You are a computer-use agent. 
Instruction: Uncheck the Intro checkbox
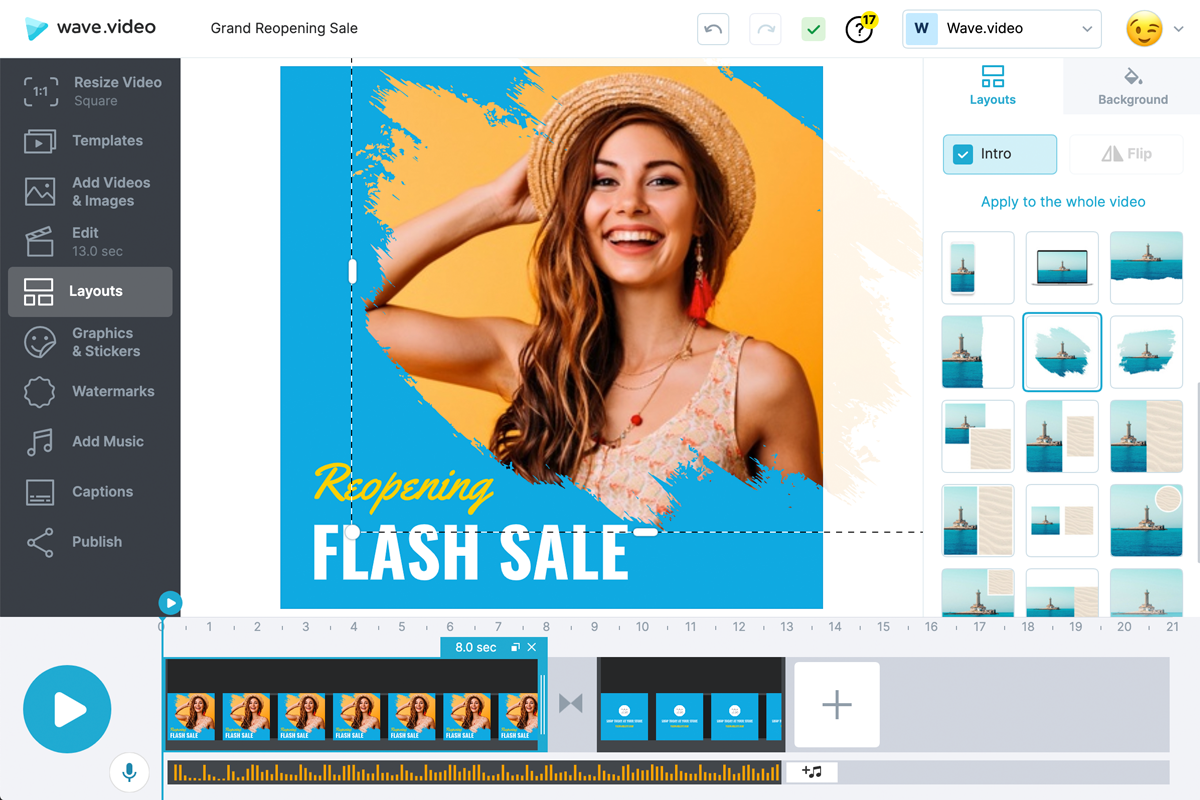pos(963,154)
